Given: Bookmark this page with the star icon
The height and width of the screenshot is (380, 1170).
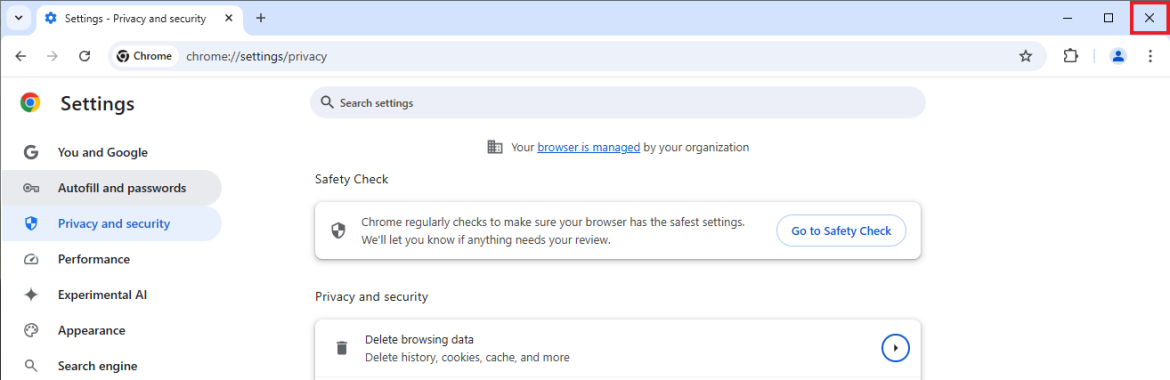Looking at the screenshot, I should point(1026,56).
